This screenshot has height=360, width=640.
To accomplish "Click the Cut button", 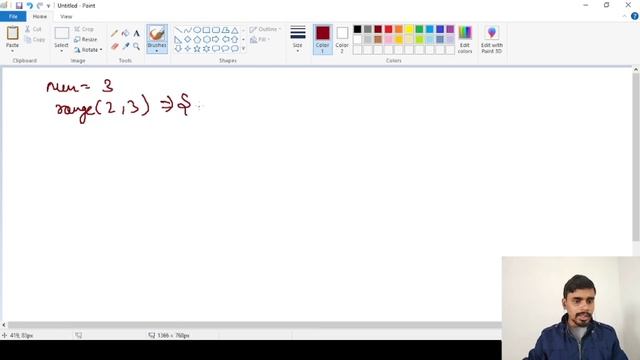I will coord(33,29).
